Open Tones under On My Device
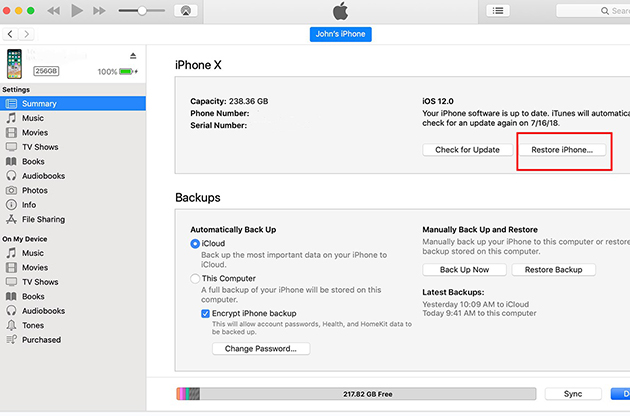The image size is (630, 416). 73,325
